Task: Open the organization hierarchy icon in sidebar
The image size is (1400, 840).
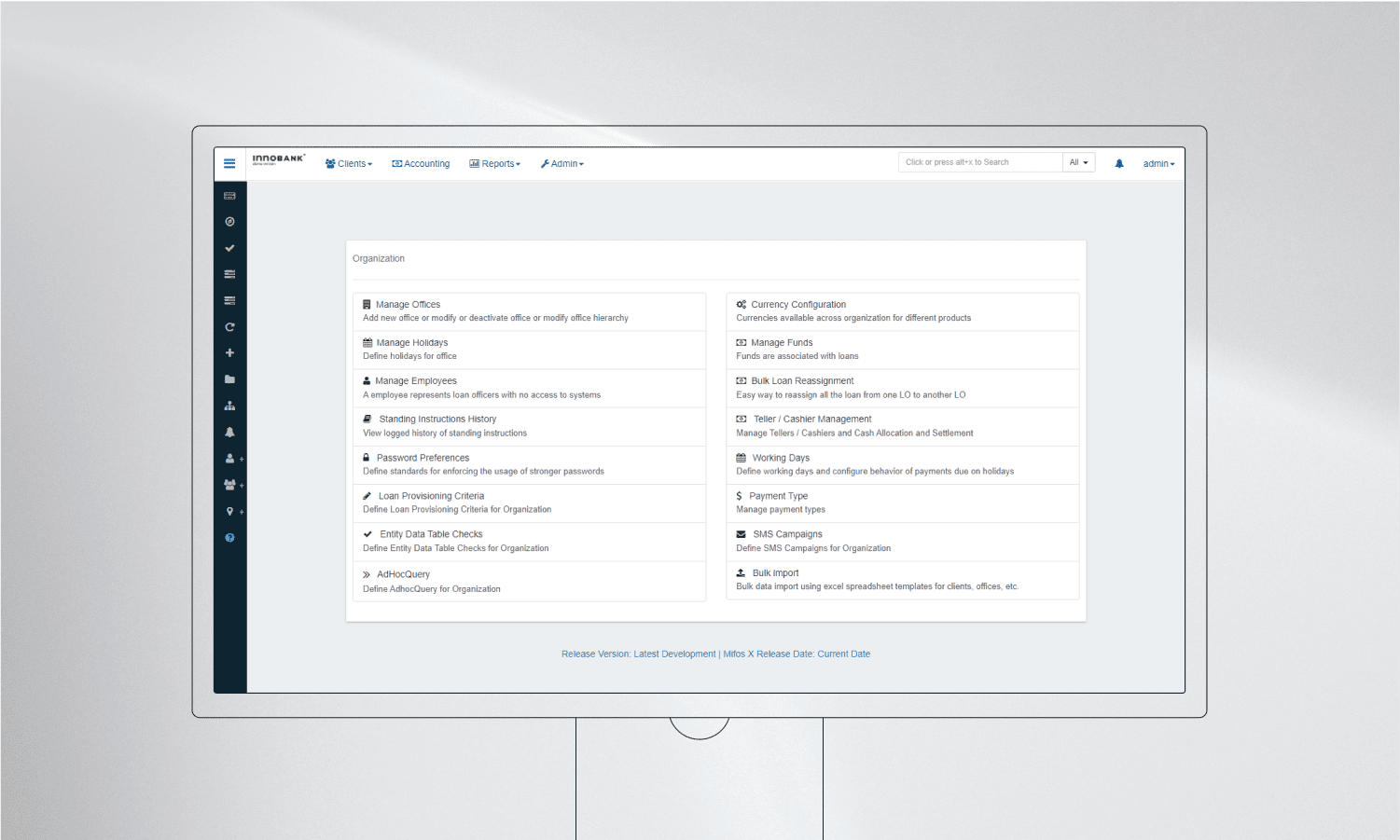Action: click(229, 405)
